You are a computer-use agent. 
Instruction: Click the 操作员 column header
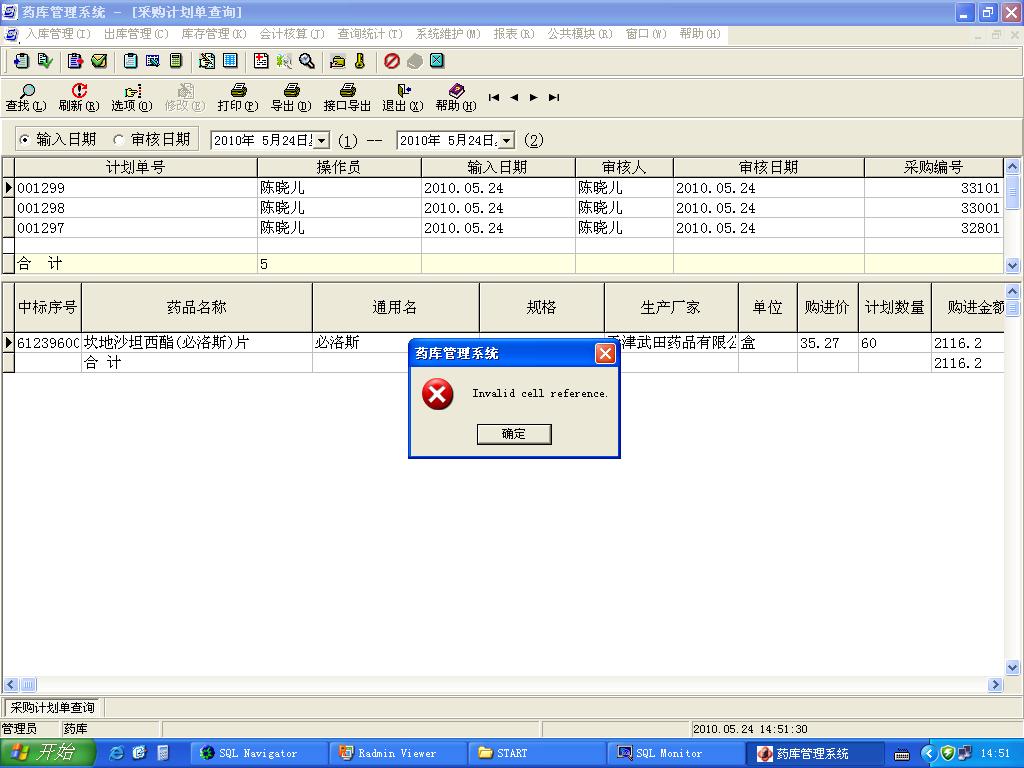point(339,167)
